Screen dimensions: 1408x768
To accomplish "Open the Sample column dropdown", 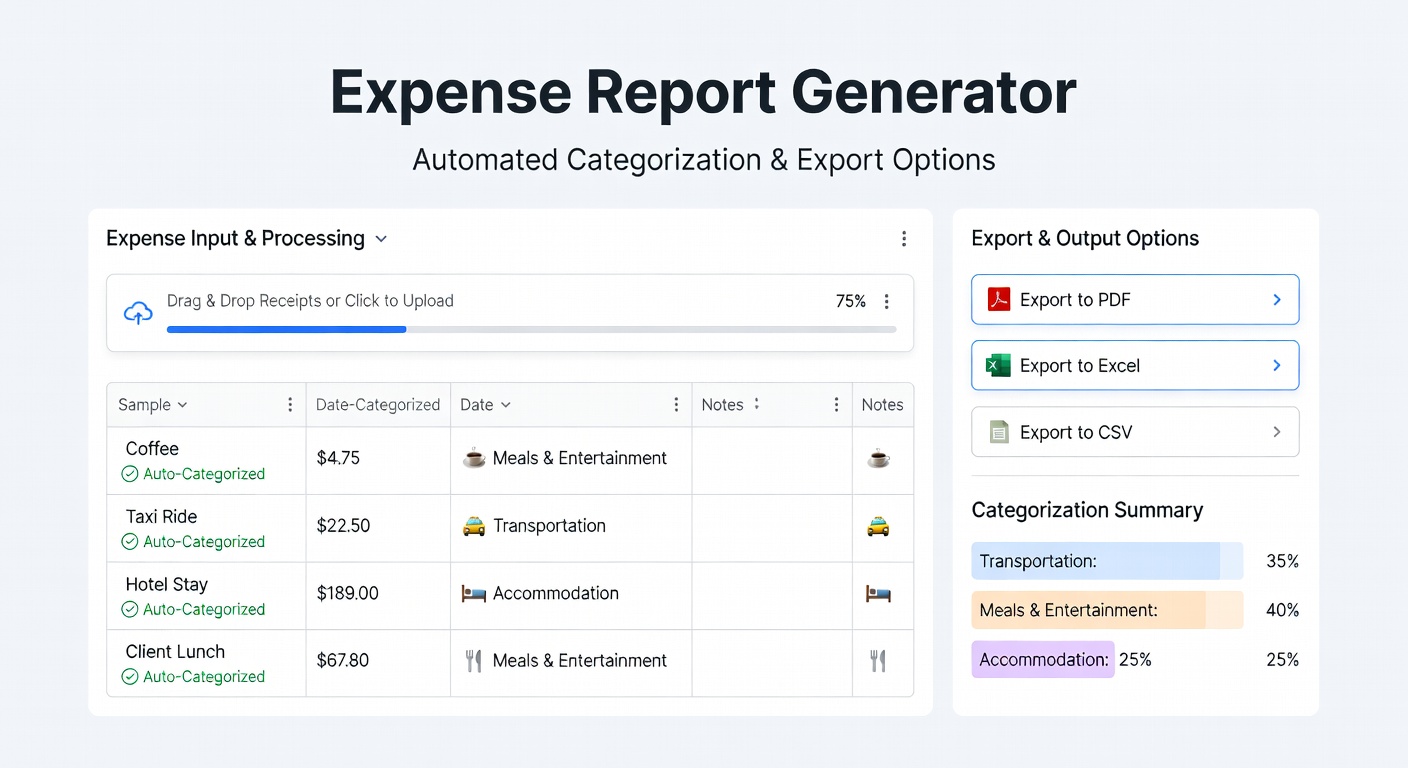I will tap(182, 405).
